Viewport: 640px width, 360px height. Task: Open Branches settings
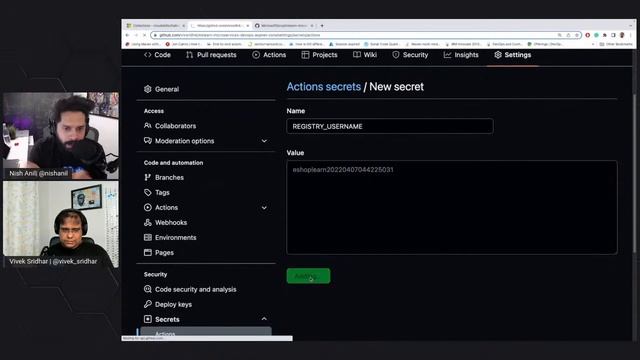pos(164,178)
